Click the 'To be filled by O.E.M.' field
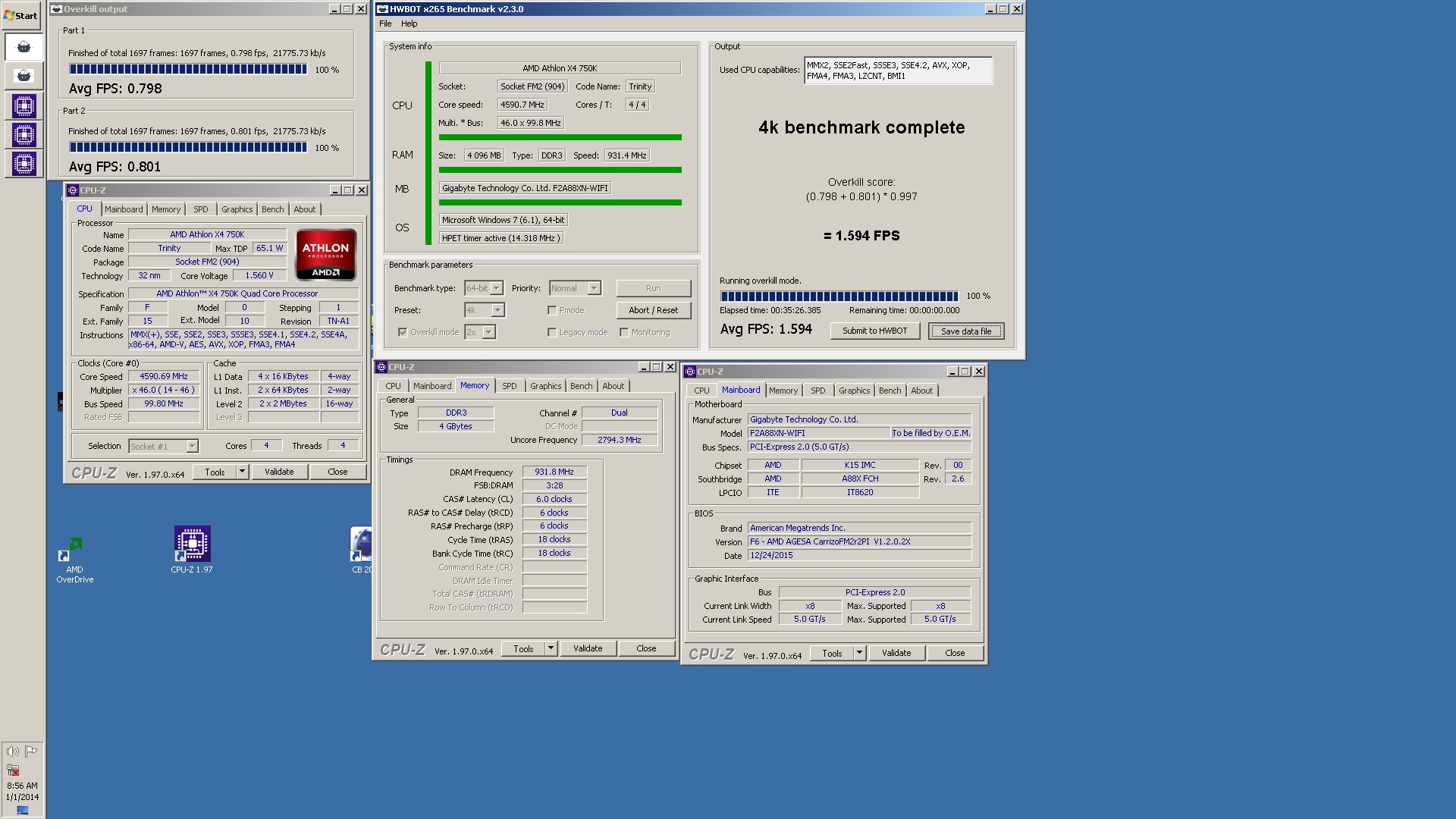 click(x=931, y=433)
